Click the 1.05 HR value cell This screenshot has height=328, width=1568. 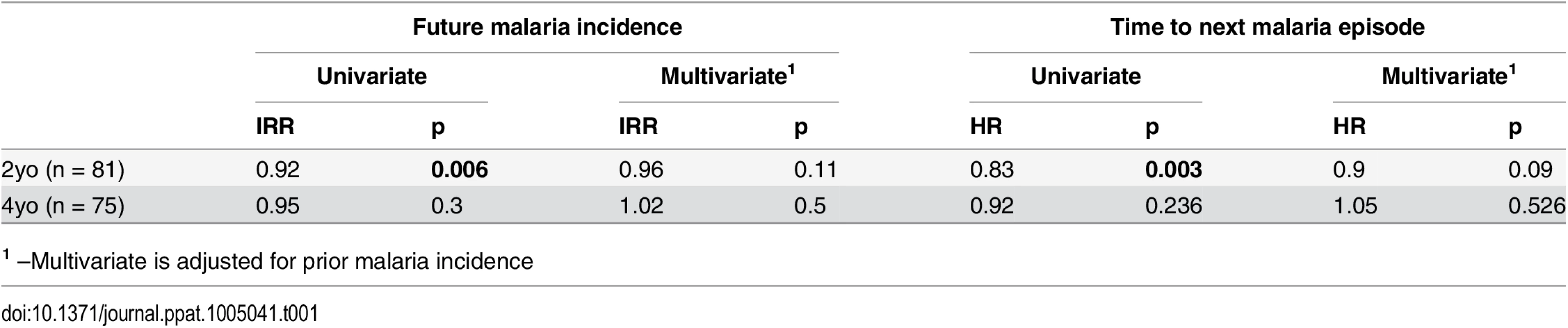(x=1355, y=206)
